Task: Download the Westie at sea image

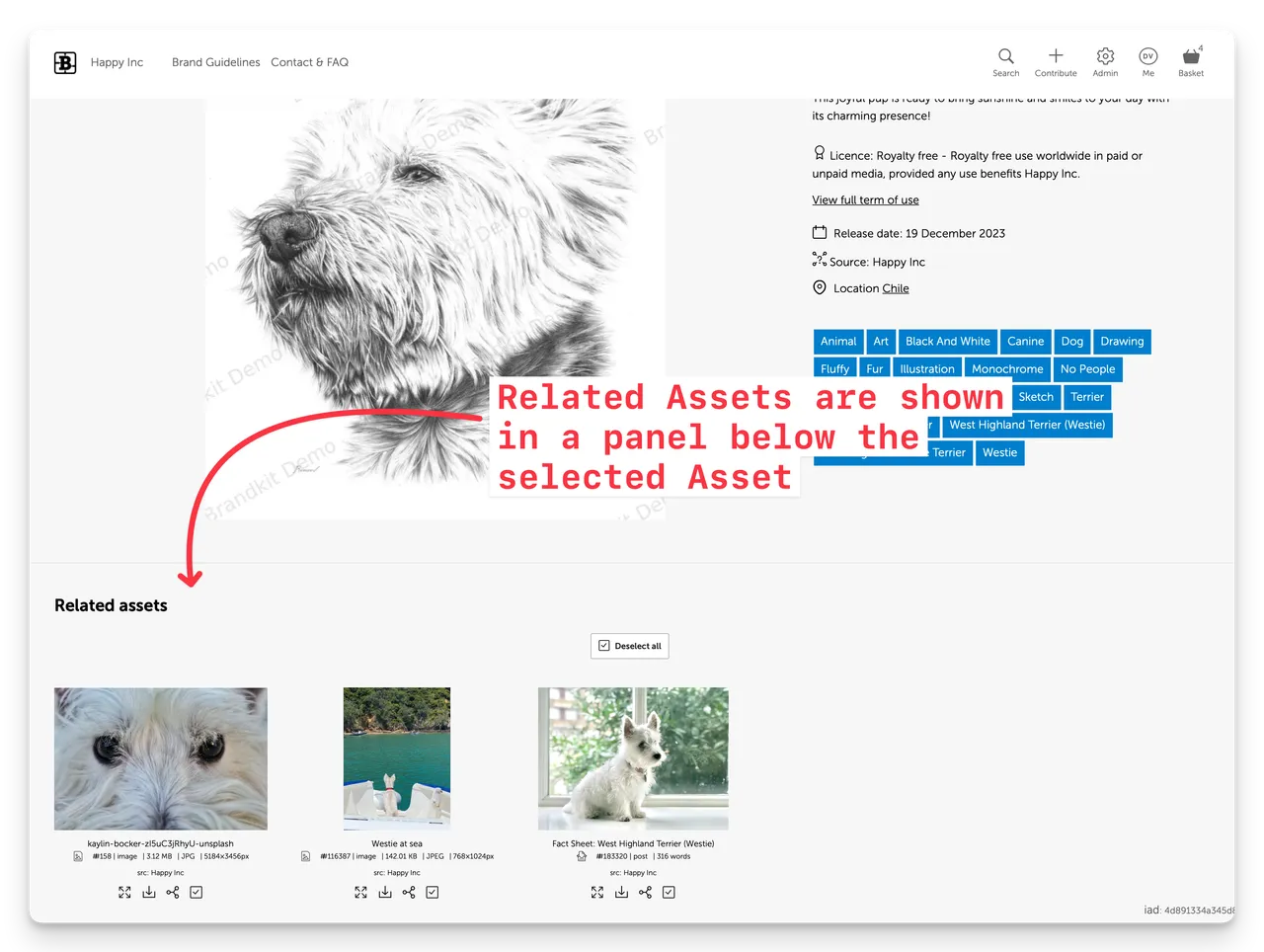Action: pos(384,892)
